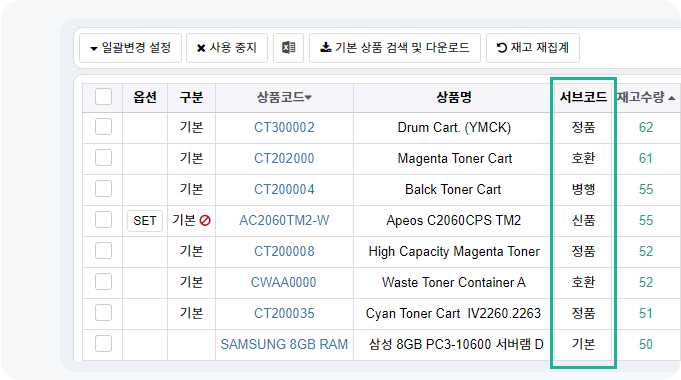The width and height of the screenshot is (681, 380).
Task: Click the 서브코드 column header
Action: pos(583,97)
